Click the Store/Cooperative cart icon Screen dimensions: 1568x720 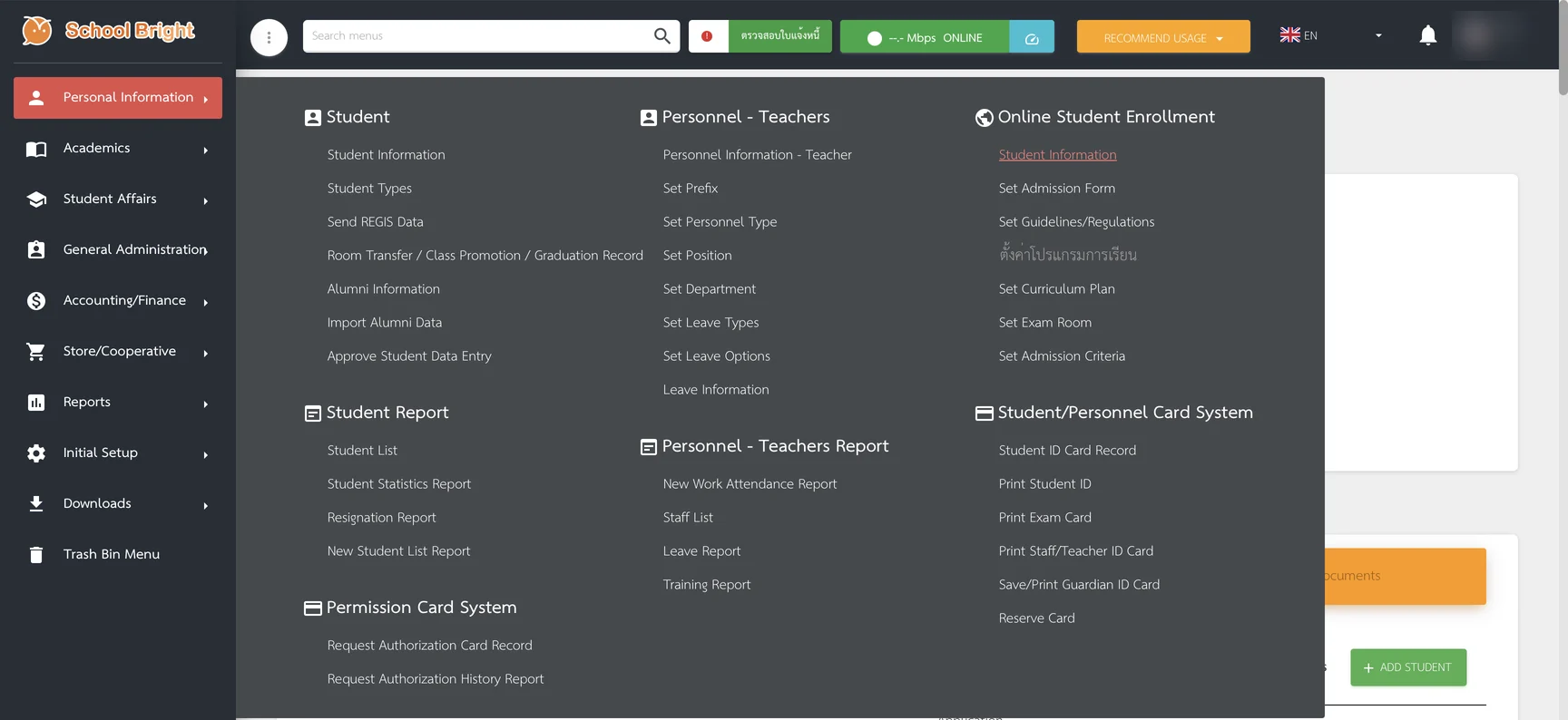pyautogui.click(x=36, y=352)
